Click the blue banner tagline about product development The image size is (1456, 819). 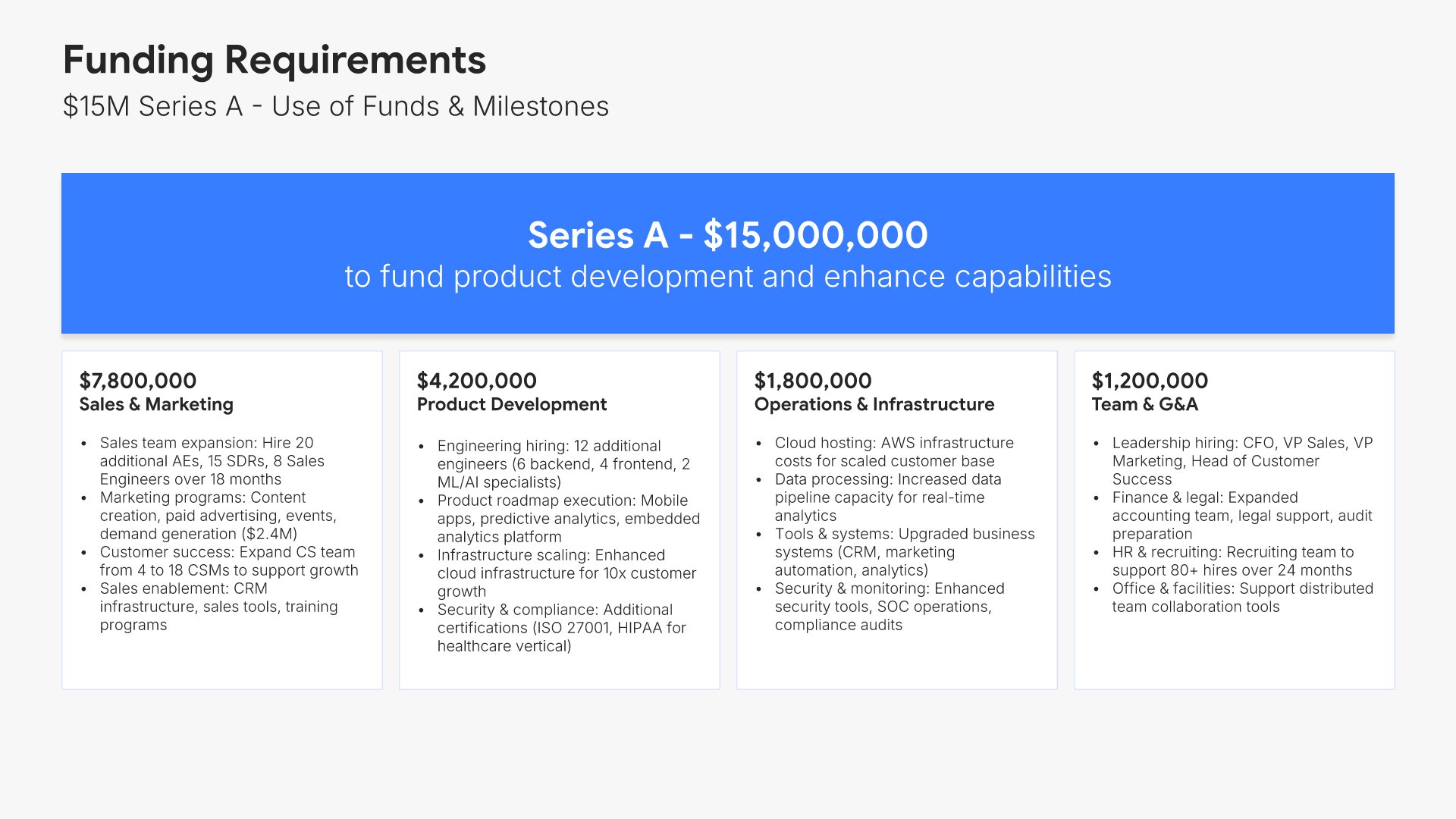tap(727, 277)
